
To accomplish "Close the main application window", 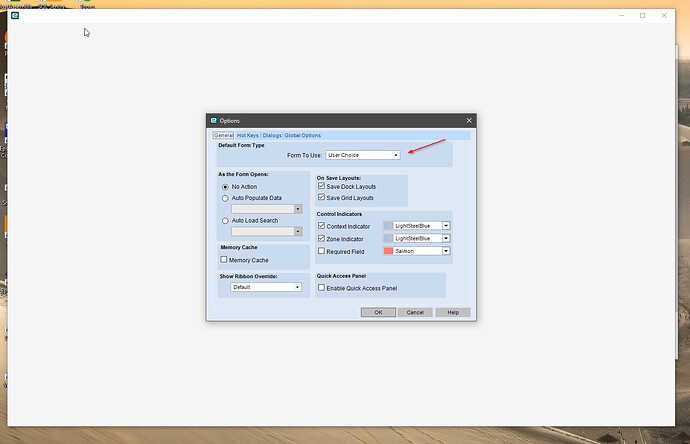I will (664, 15).
